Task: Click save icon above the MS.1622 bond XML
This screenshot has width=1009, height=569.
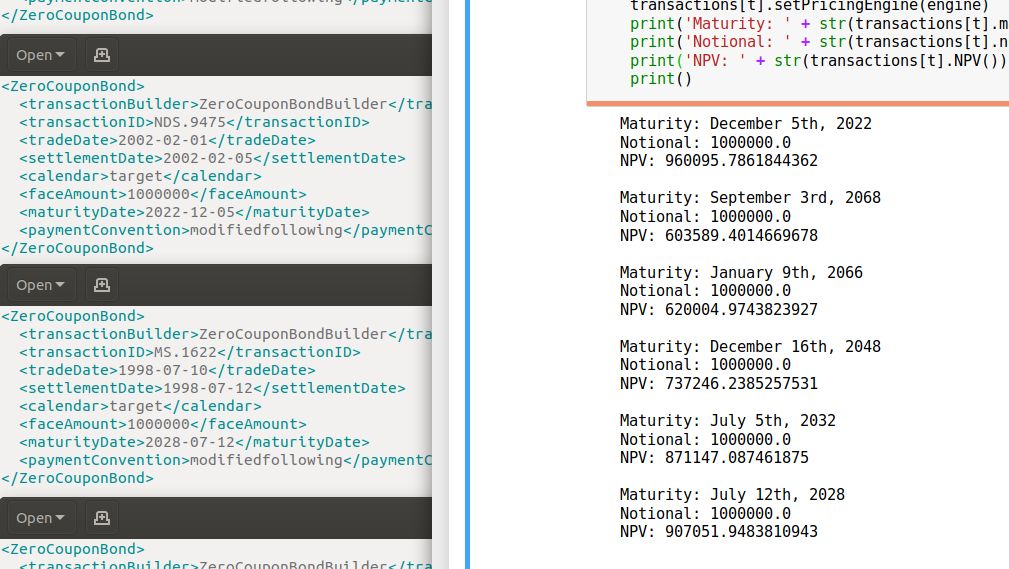Action: [x=102, y=284]
